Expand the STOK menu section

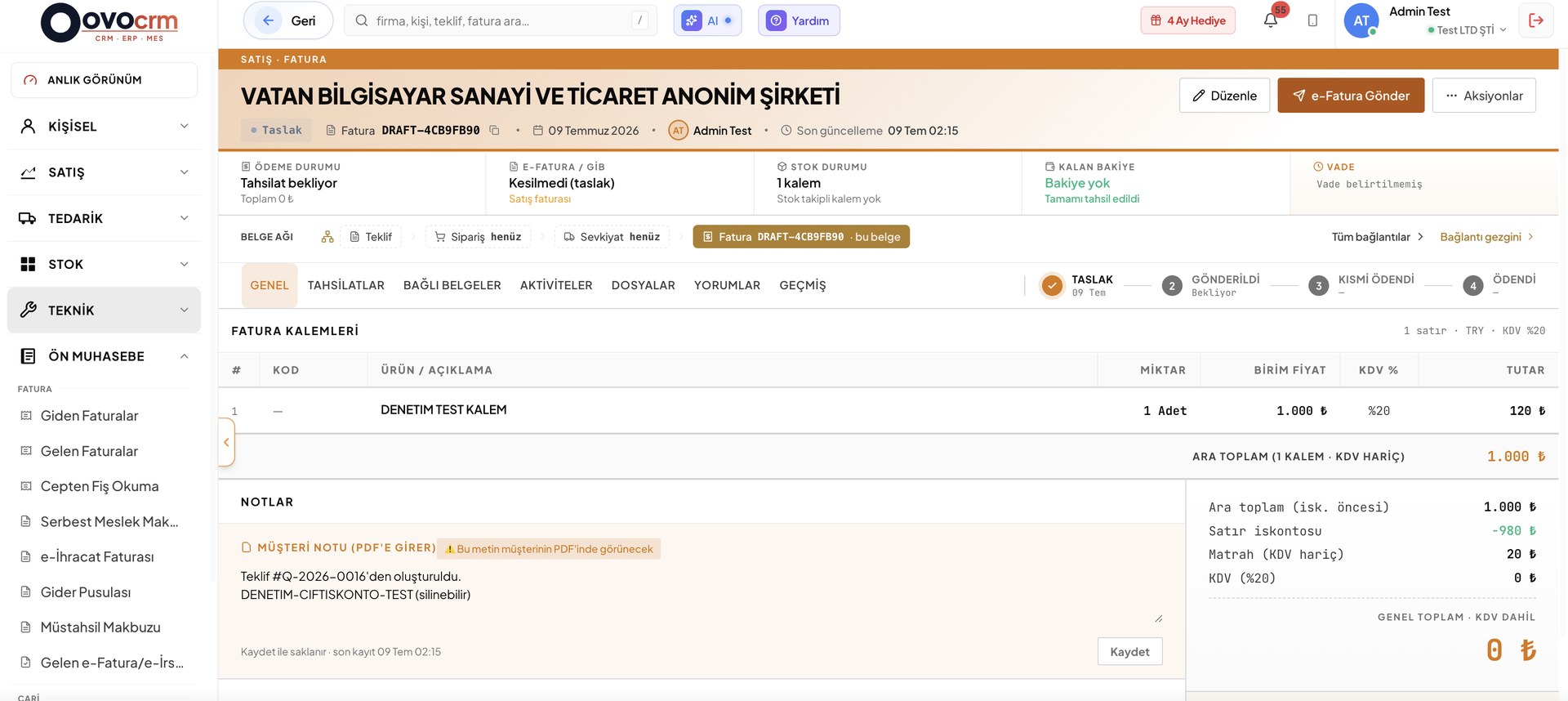pyautogui.click(x=104, y=264)
